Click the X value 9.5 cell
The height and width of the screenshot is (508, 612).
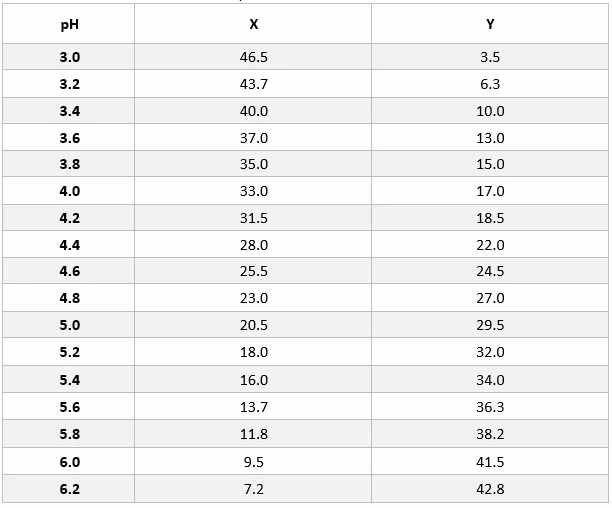(x=253, y=462)
